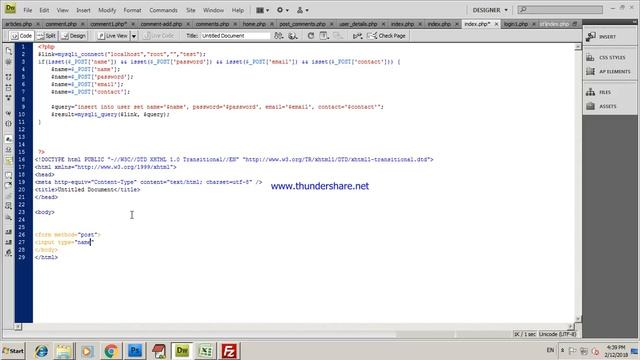Click the Outdent Code icon
This screenshot has width=640, height=360.
tap(9, 242)
